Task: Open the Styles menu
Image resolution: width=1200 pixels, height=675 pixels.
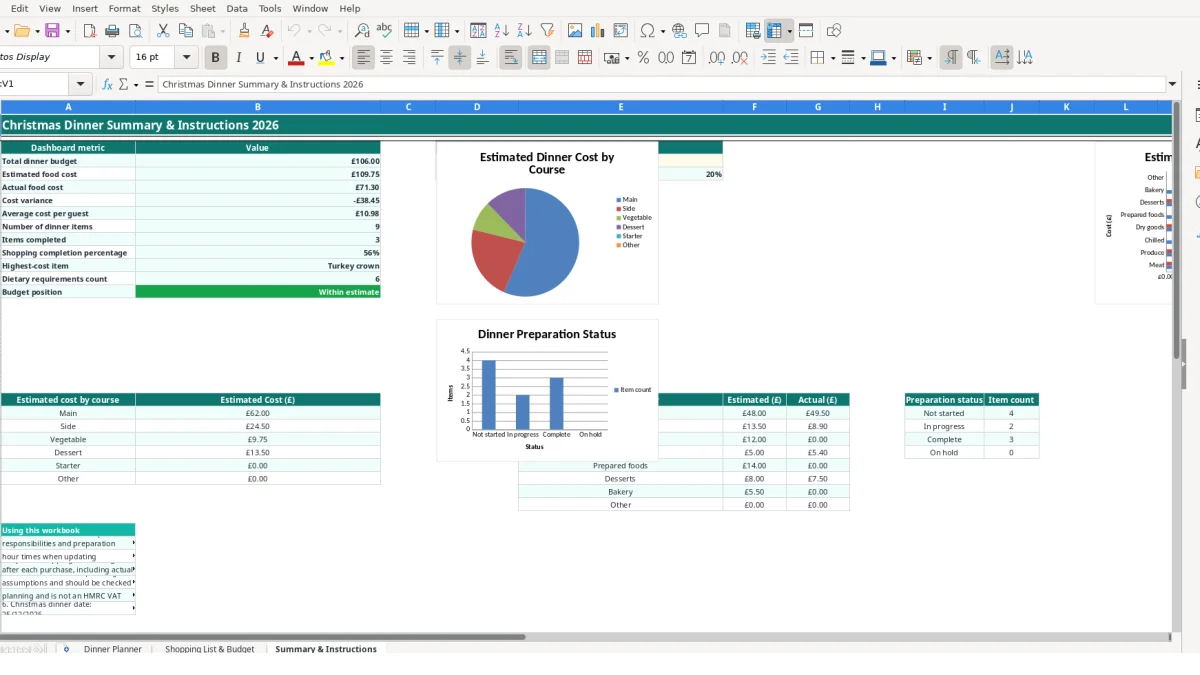Action: [165, 8]
